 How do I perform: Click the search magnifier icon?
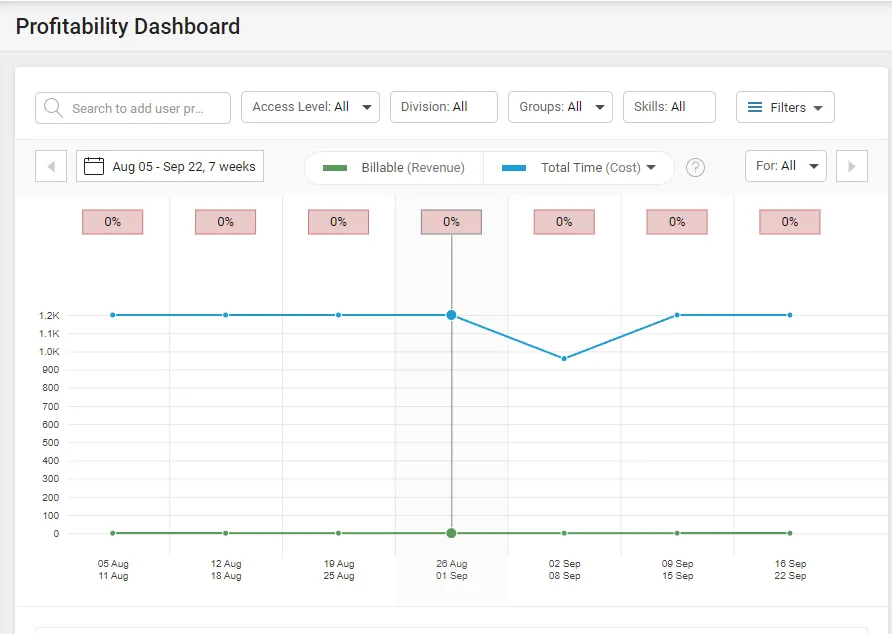point(52,107)
